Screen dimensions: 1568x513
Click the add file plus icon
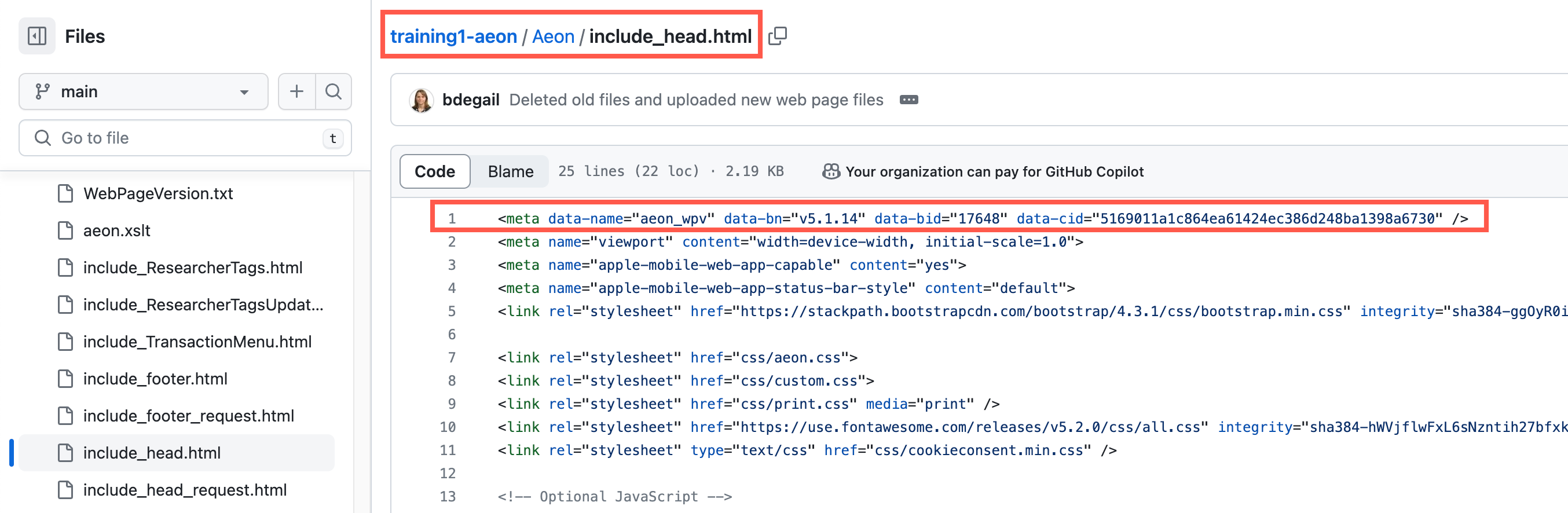[296, 91]
